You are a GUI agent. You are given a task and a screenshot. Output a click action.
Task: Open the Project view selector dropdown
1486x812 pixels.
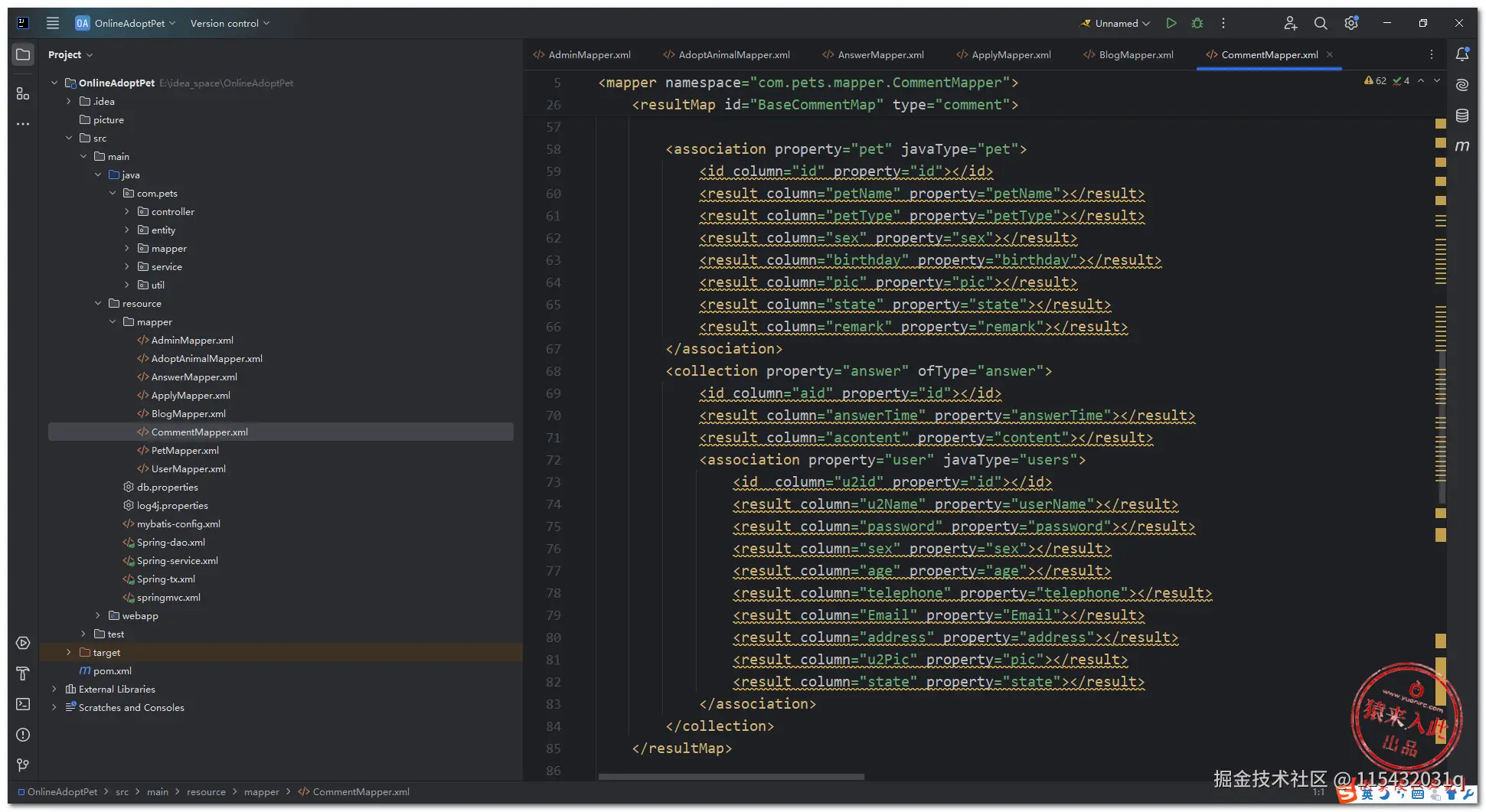coord(70,54)
